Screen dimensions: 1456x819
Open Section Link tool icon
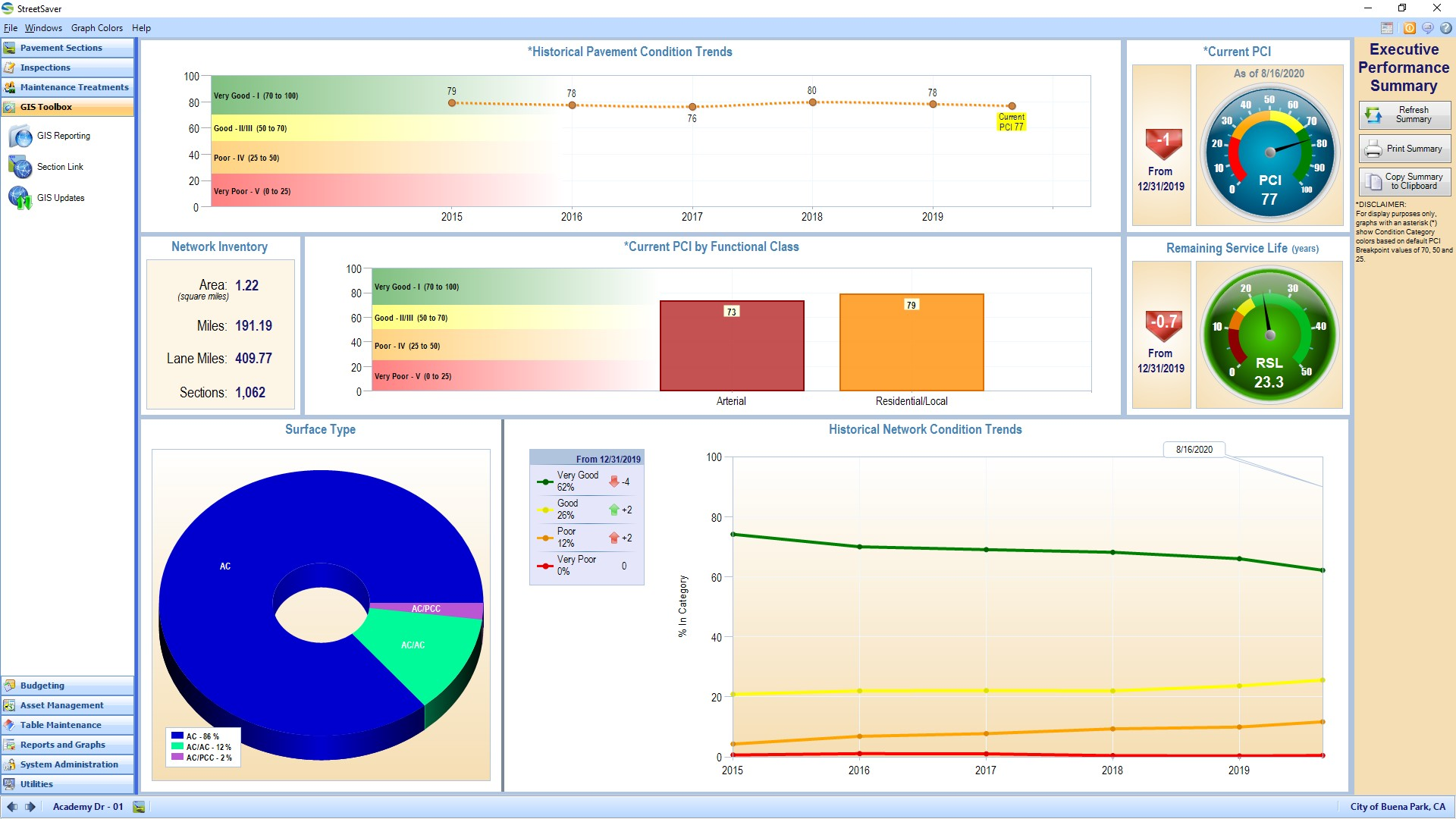click(20, 167)
